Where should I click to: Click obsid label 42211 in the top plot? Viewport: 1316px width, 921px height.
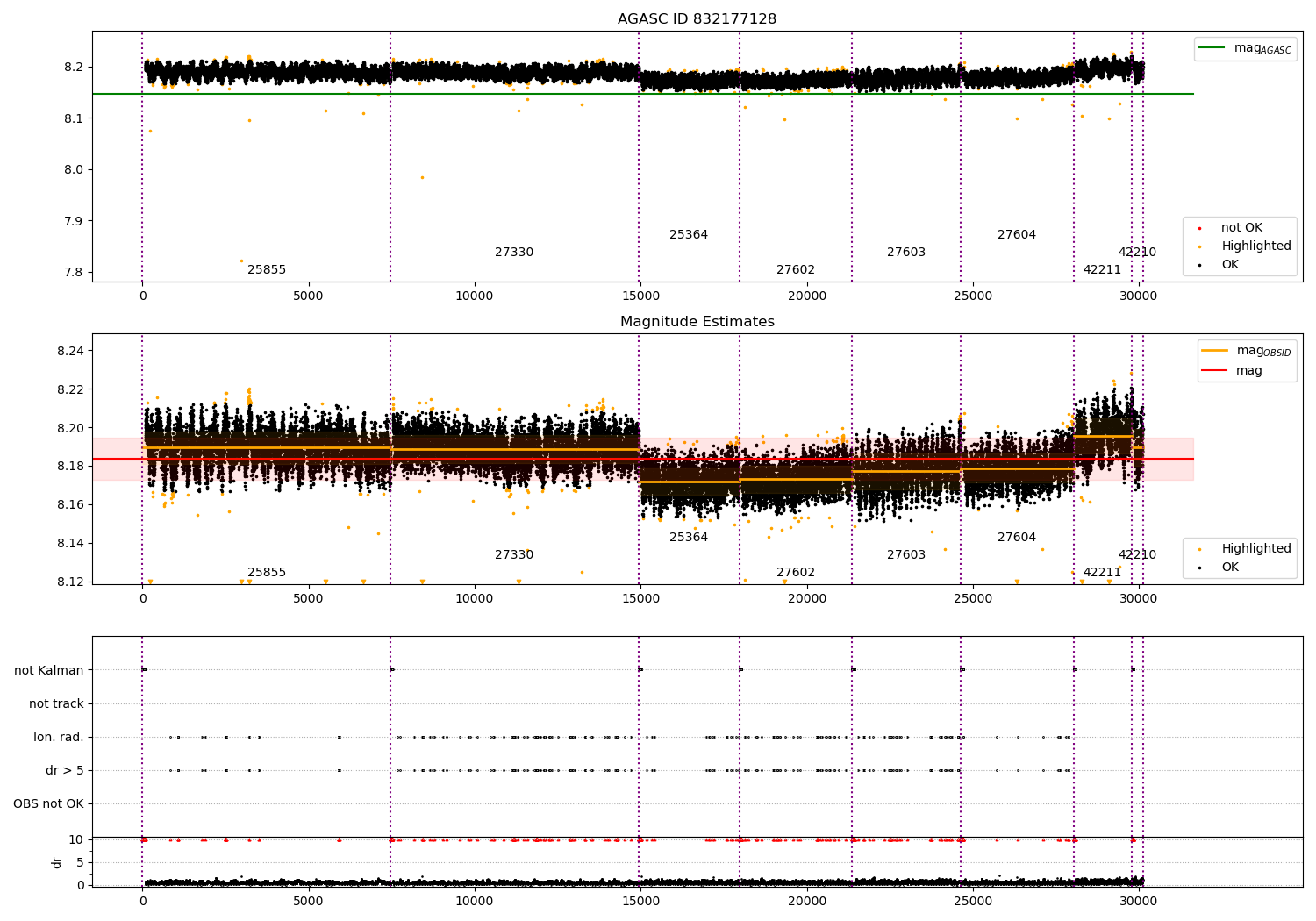click(x=1102, y=270)
